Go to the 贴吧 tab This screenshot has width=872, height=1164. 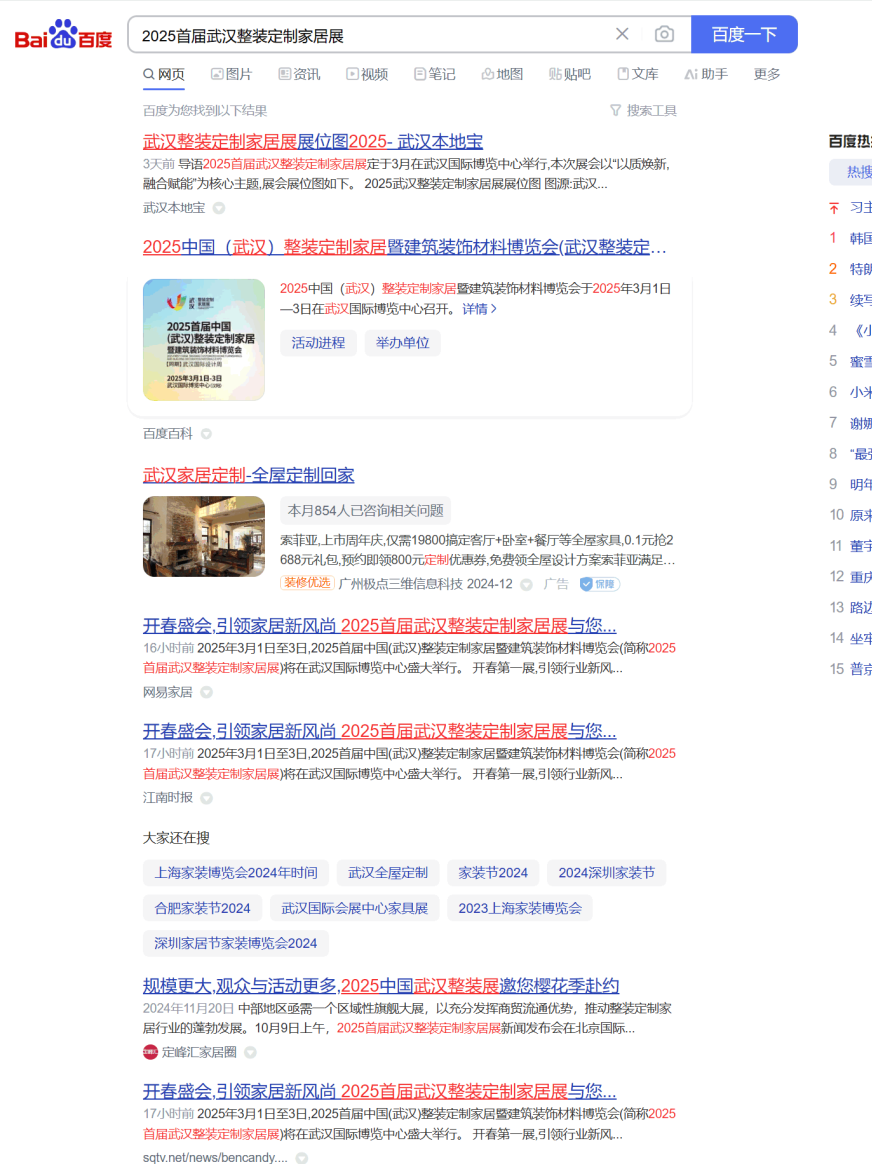tap(570, 74)
